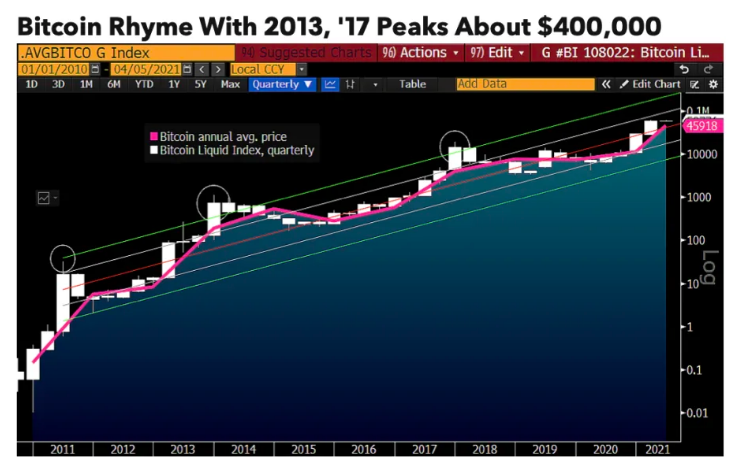Click the Local CCY currency field
This screenshot has width=734, height=459.
tap(263, 69)
